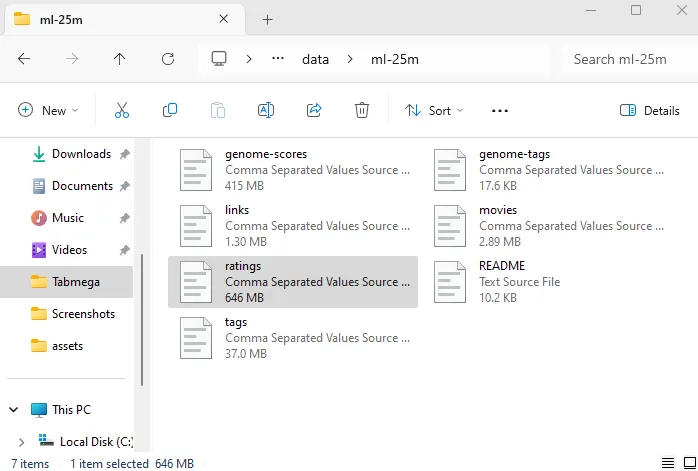Expand the Local Disk (C:) node
The height and width of the screenshot is (471, 698).
click(22, 441)
